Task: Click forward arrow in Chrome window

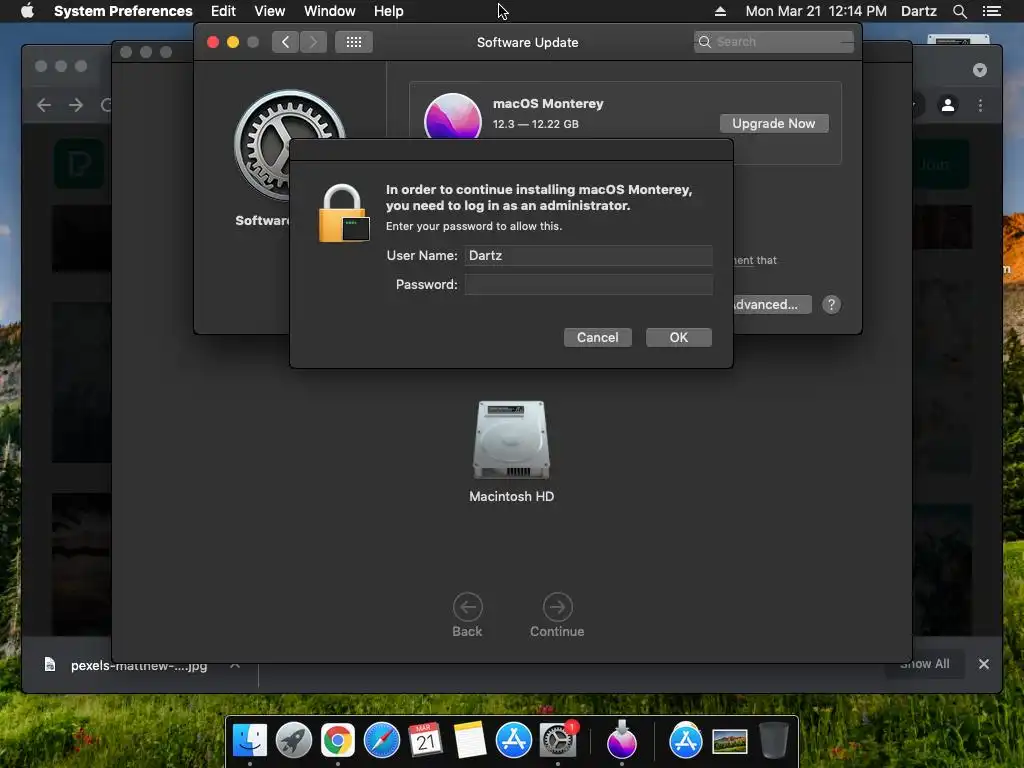Action: pyautogui.click(x=76, y=104)
